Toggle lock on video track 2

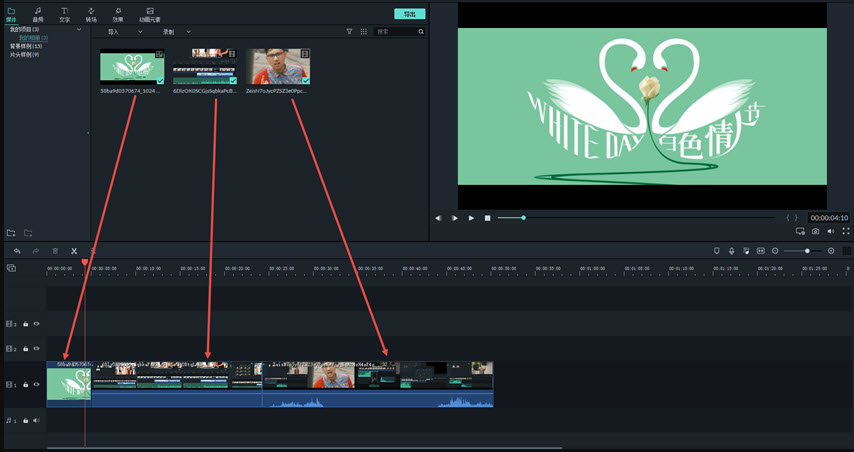pos(26,349)
